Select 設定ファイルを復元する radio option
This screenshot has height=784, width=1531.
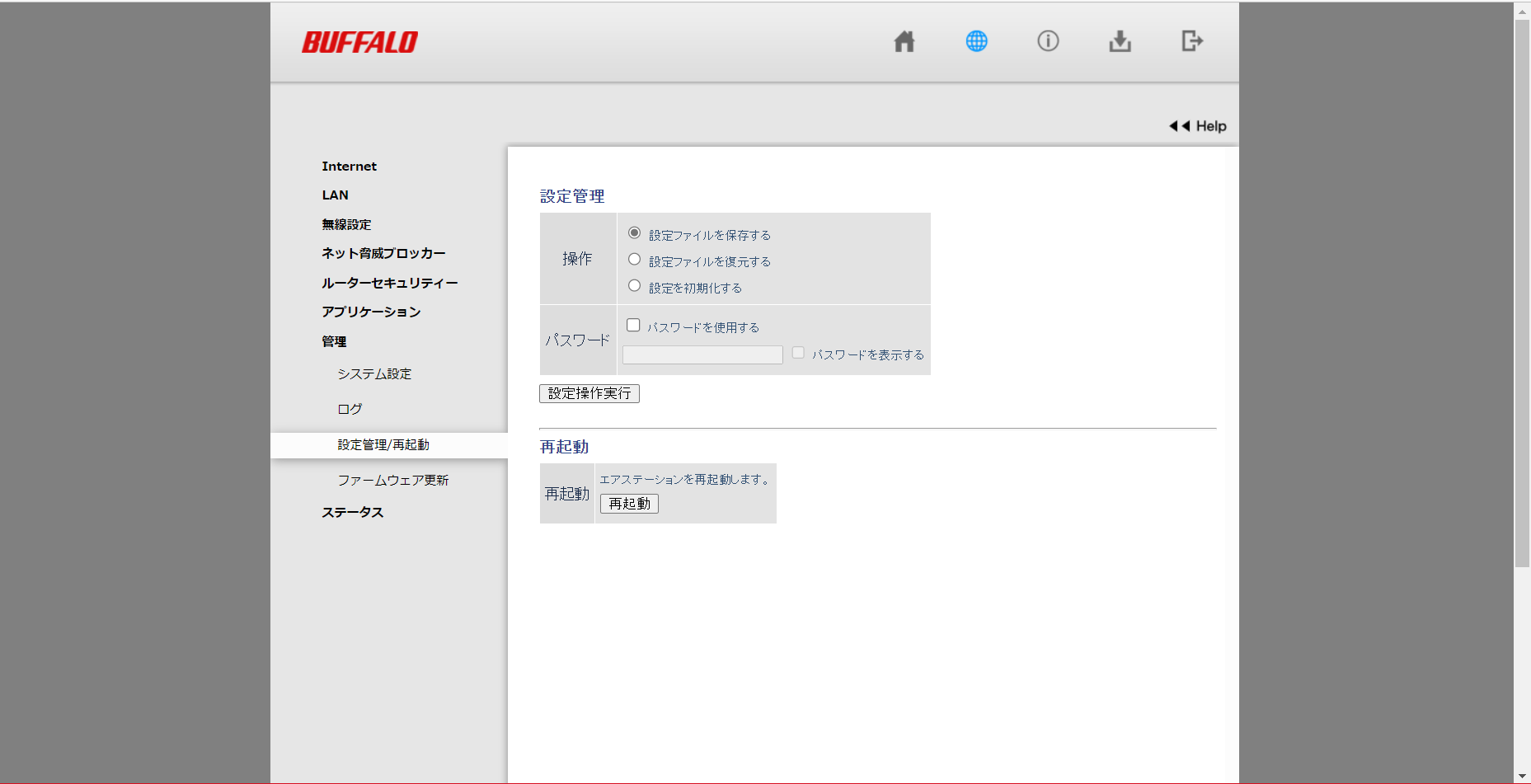pyautogui.click(x=634, y=260)
